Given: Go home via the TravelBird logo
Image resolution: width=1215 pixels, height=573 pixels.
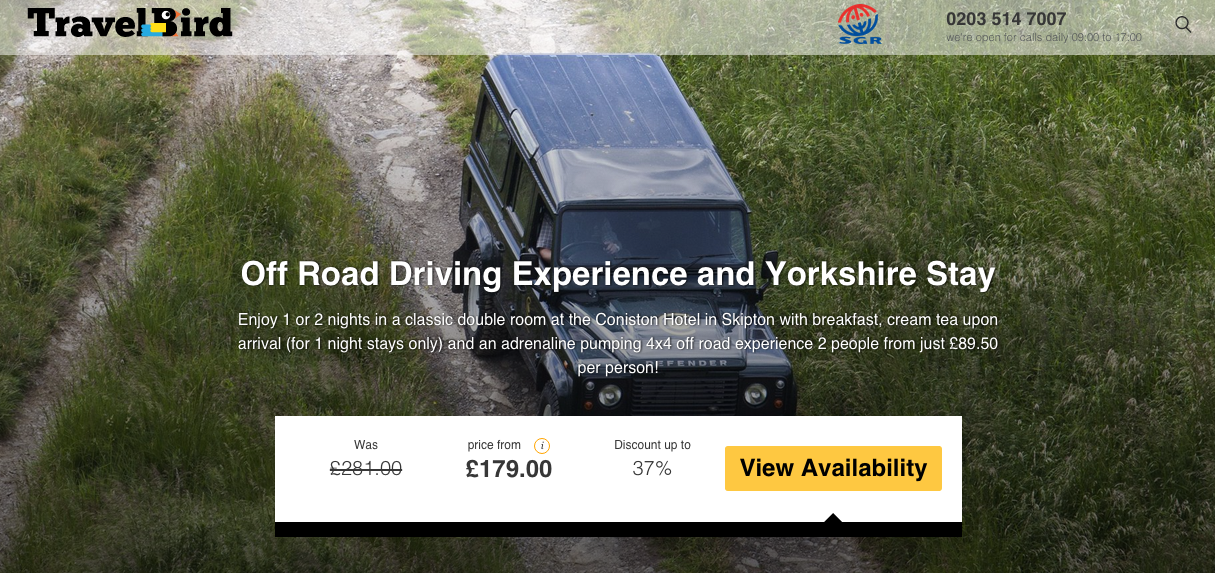Looking at the screenshot, I should (x=130, y=22).
